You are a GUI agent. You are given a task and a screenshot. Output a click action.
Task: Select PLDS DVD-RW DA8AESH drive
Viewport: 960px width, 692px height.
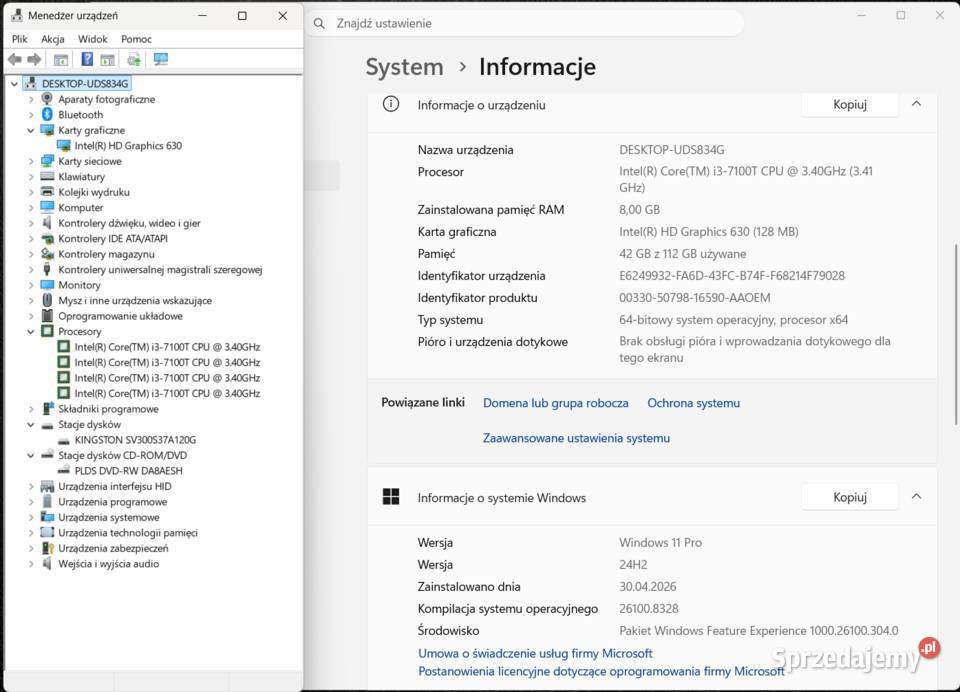[128, 471]
